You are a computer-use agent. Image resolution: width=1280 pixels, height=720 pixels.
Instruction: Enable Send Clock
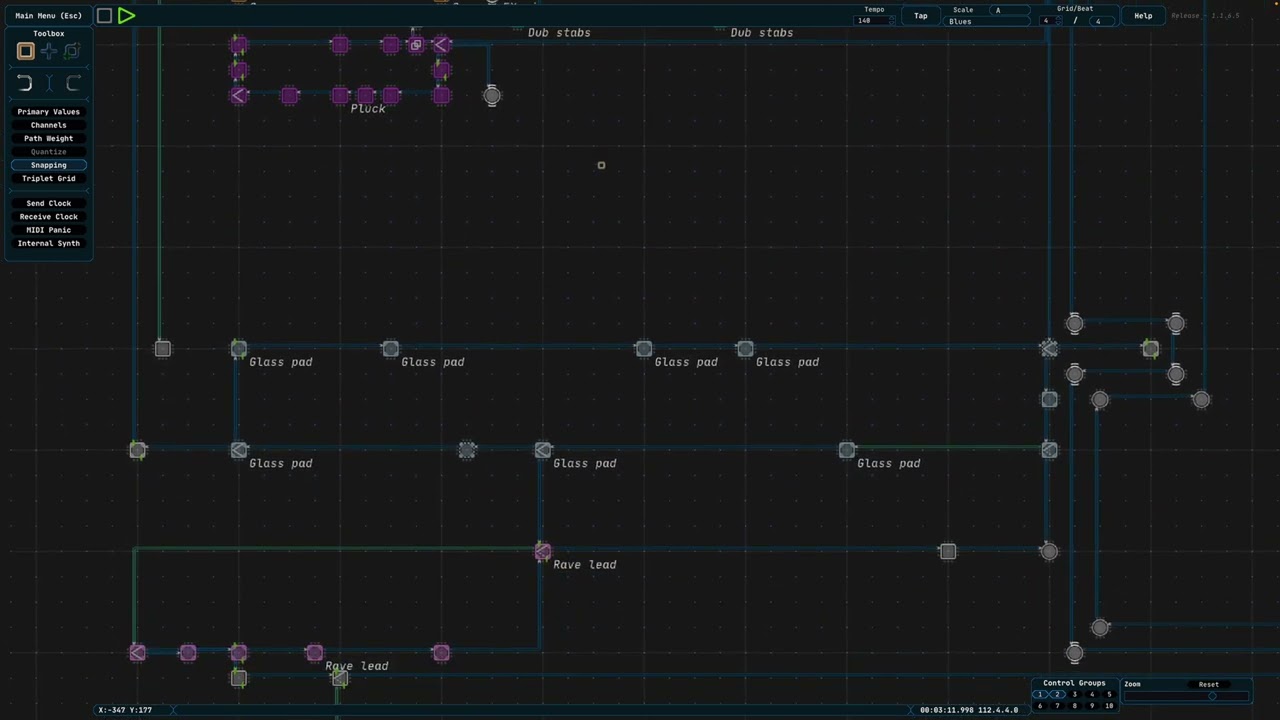[48, 203]
